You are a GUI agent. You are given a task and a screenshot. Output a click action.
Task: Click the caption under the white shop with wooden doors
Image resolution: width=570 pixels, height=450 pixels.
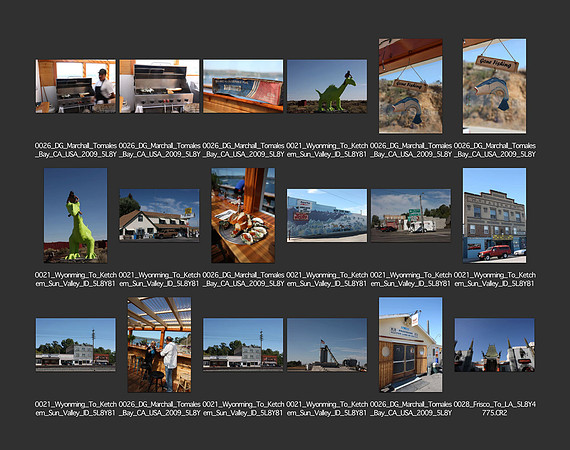pos(411,409)
